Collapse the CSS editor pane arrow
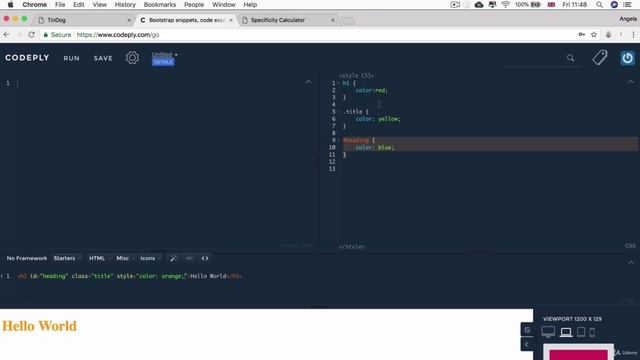This screenshot has height=360, width=640. [x=631, y=82]
